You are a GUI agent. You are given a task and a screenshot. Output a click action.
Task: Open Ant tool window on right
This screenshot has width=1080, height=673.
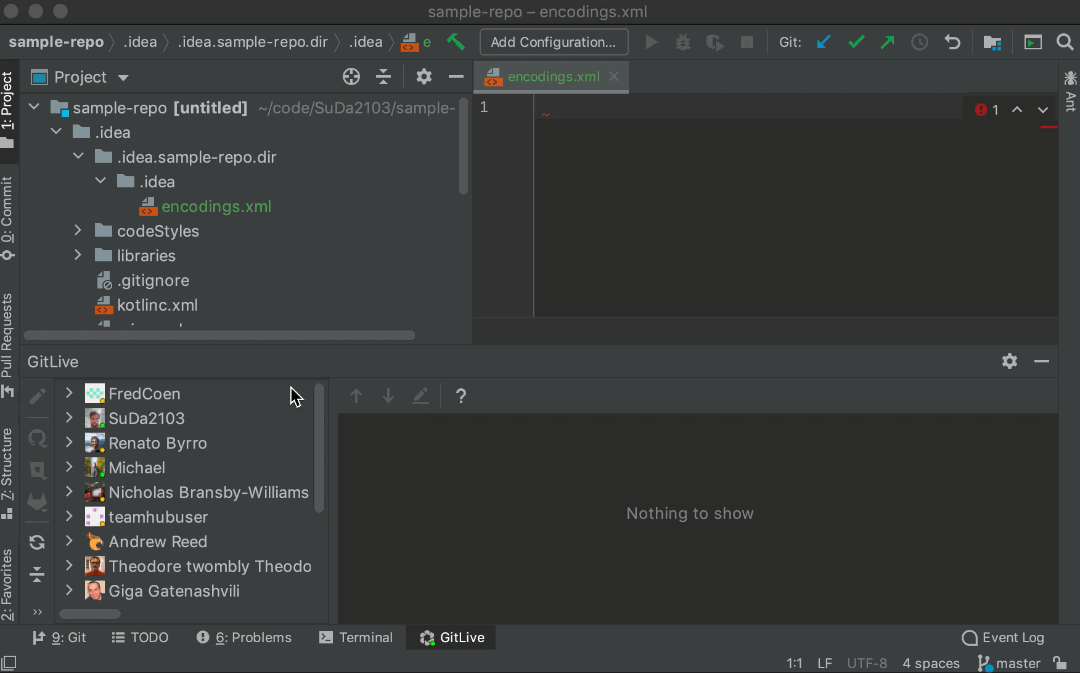pyautogui.click(x=1070, y=91)
